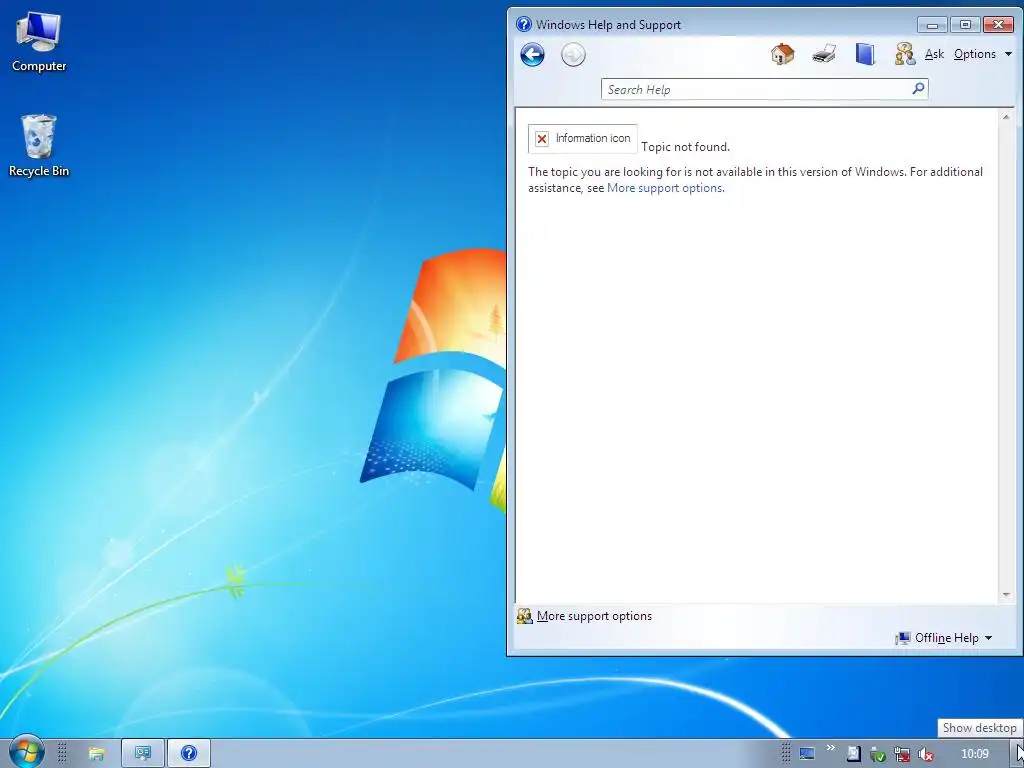Open Windows Explorer from the taskbar

(97, 754)
